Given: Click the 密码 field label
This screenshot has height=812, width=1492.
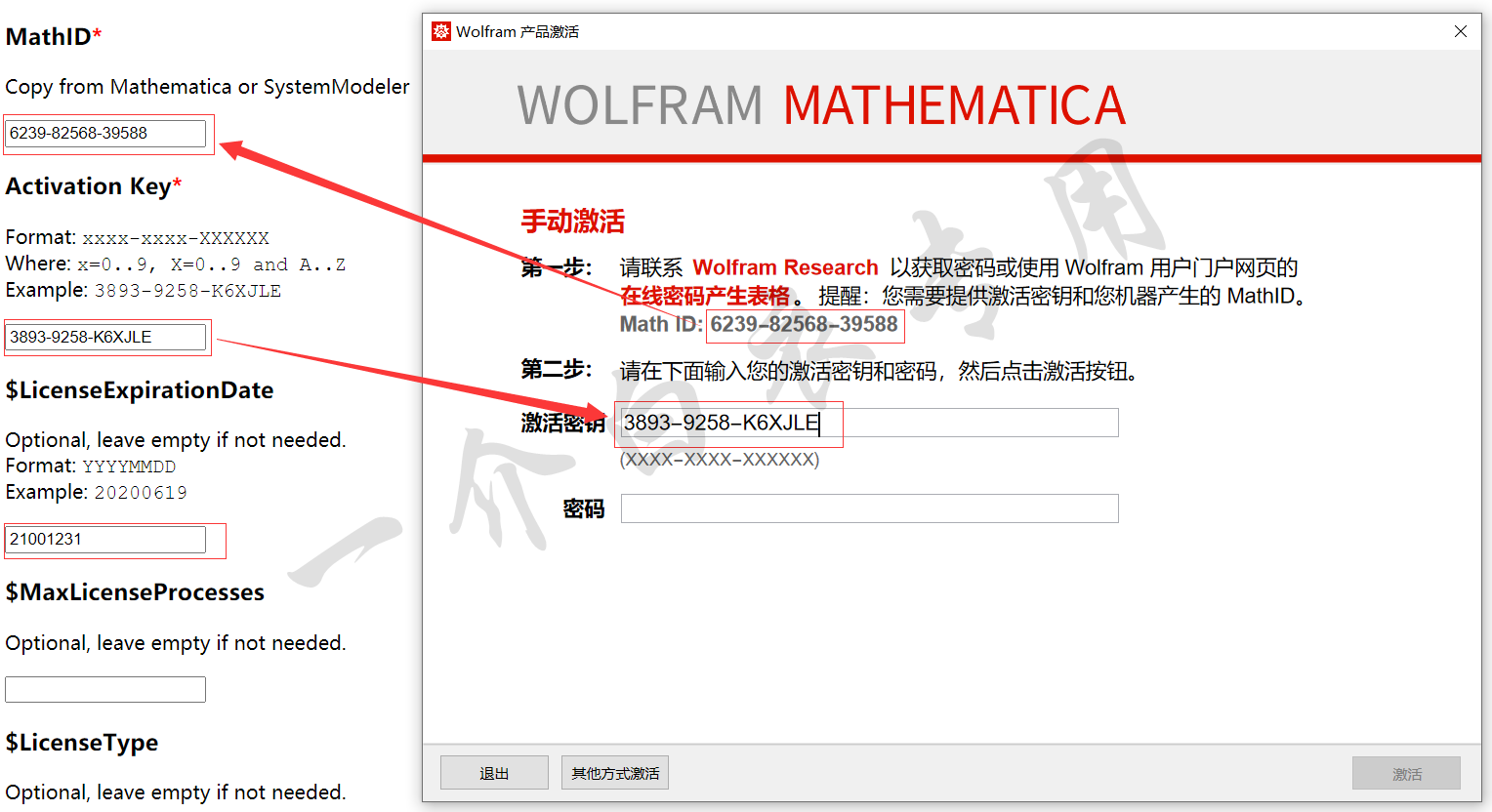Looking at the screenshot, I should coord(584,508).
